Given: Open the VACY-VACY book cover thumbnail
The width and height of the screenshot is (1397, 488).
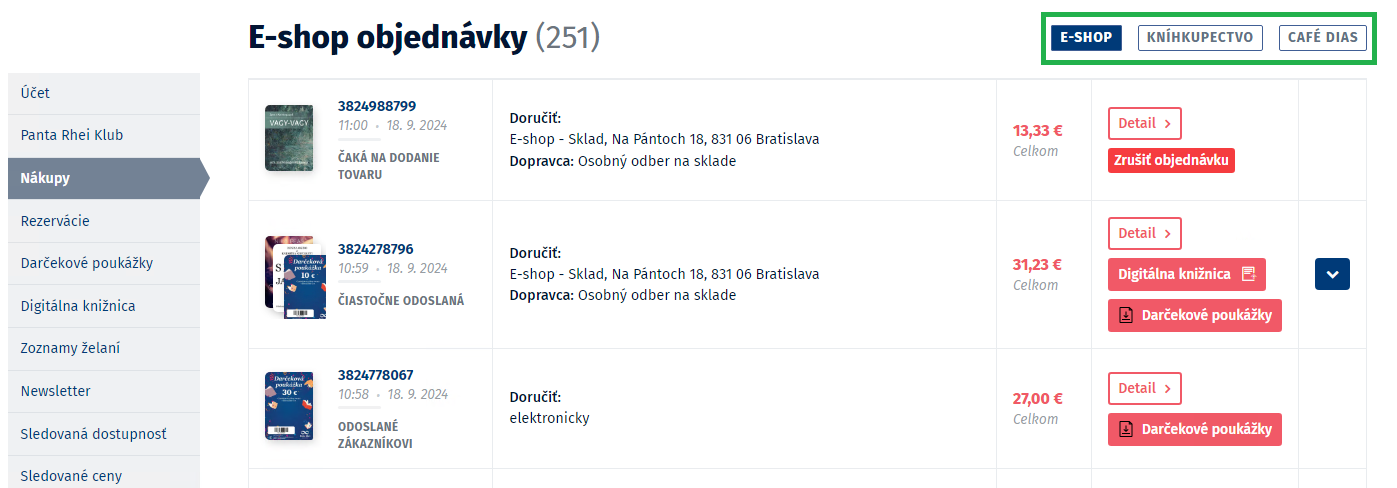Looking at the screenshot, I should point(288,138).
